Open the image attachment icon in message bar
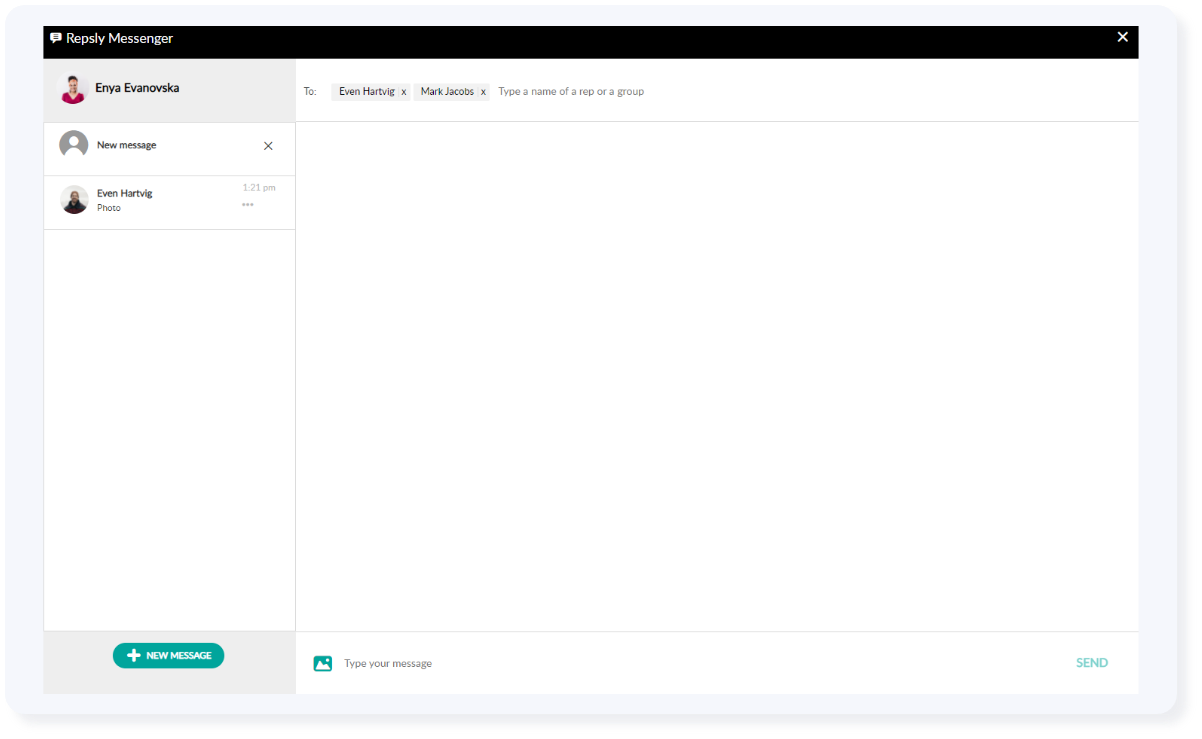 click(x=323, y=662)
